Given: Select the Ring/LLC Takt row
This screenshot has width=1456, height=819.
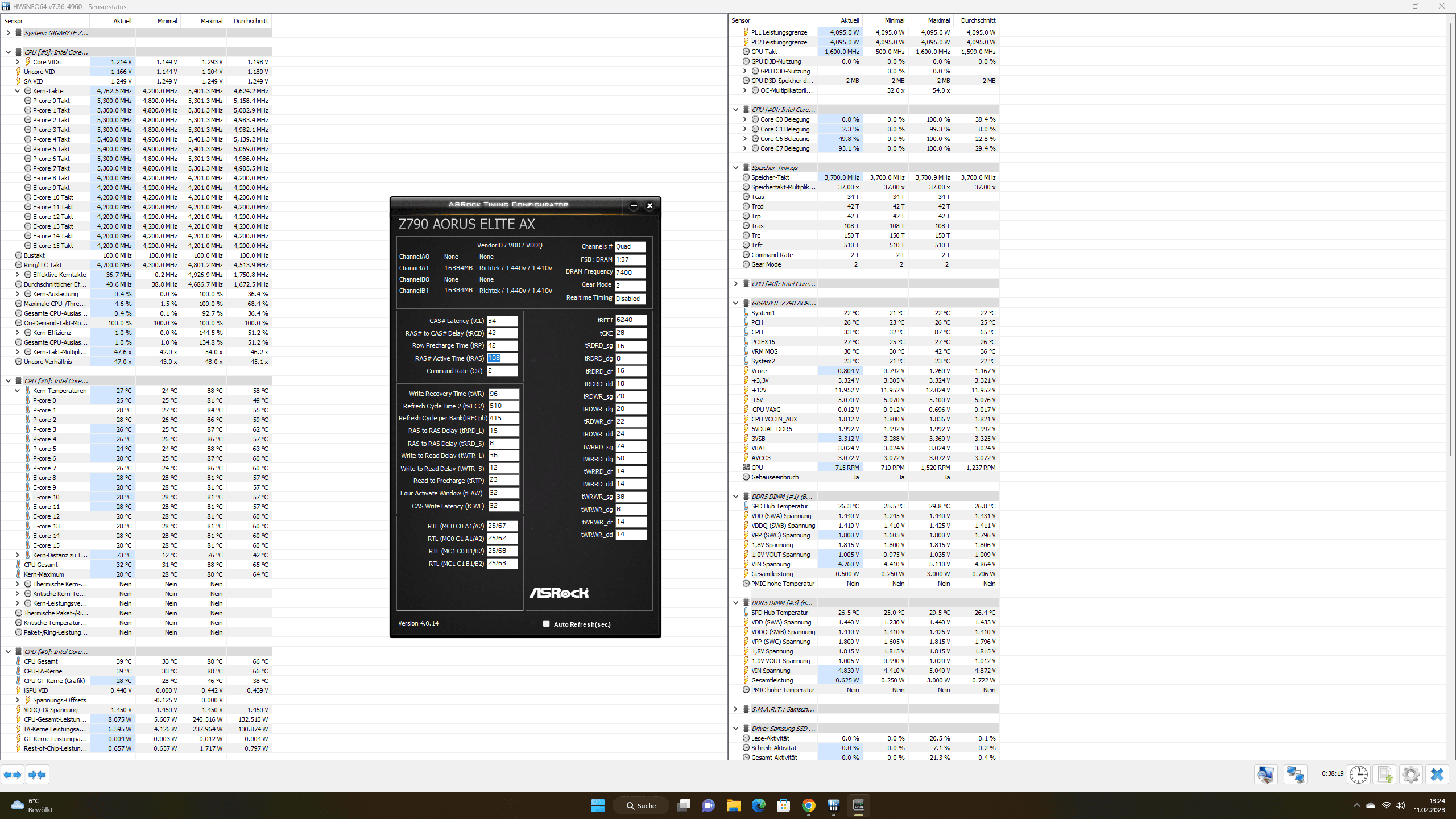Looking at the screenshot, I should click(x=136, y=265).
